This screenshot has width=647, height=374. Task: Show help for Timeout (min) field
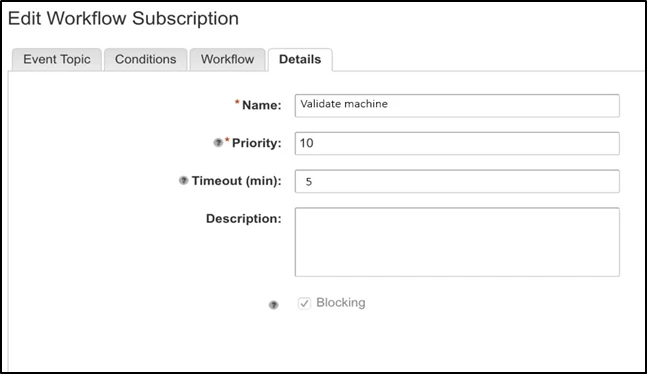[183, 180]
